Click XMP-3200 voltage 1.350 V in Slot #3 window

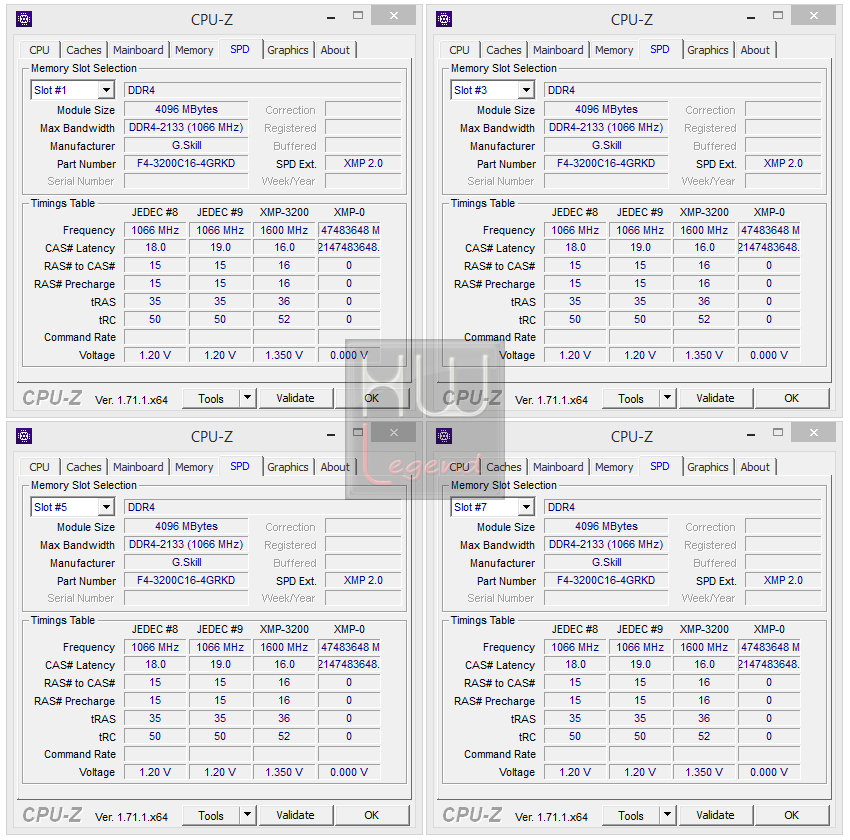point(704,356)
